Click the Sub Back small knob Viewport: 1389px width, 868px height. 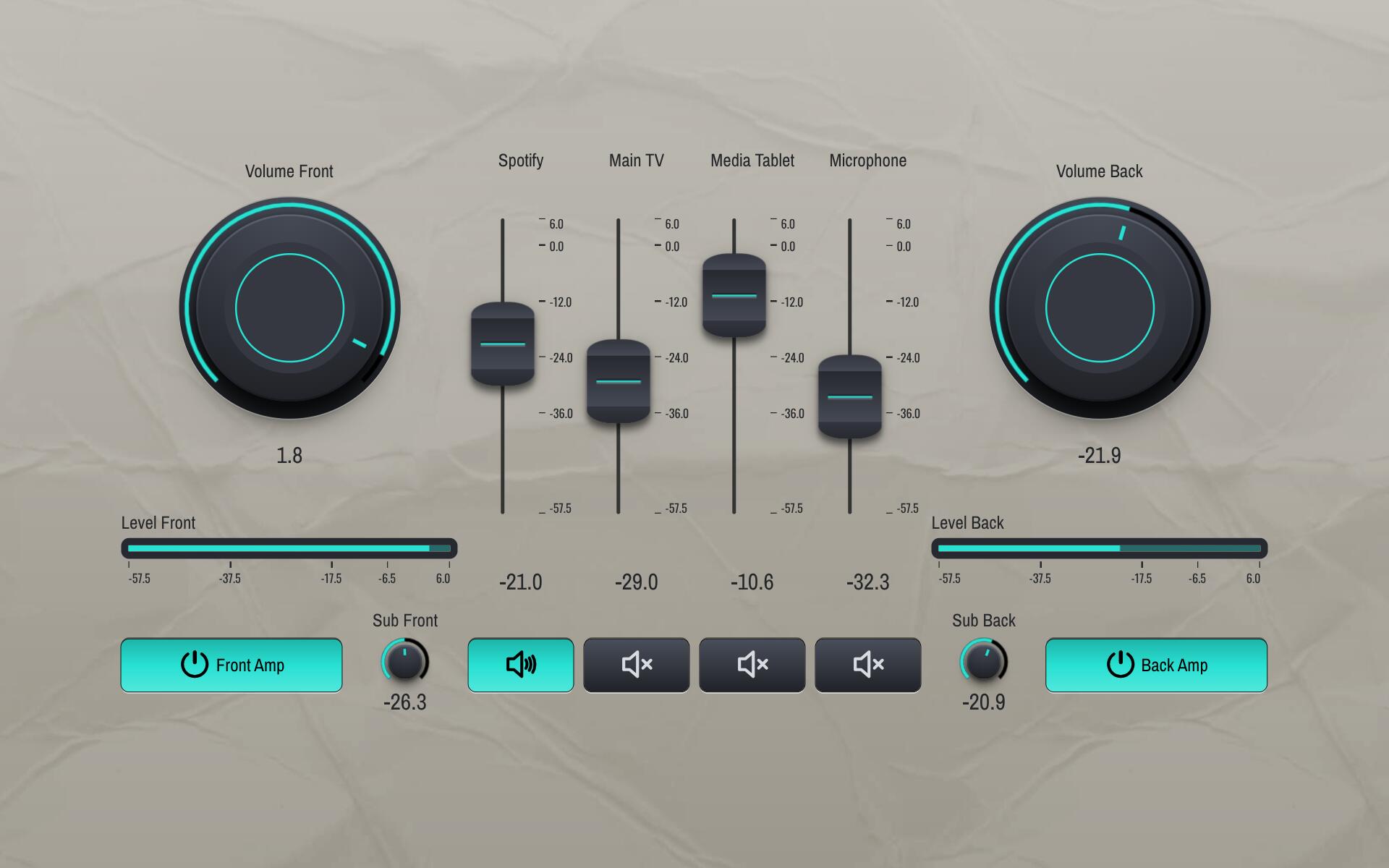[x=983, y=661]
